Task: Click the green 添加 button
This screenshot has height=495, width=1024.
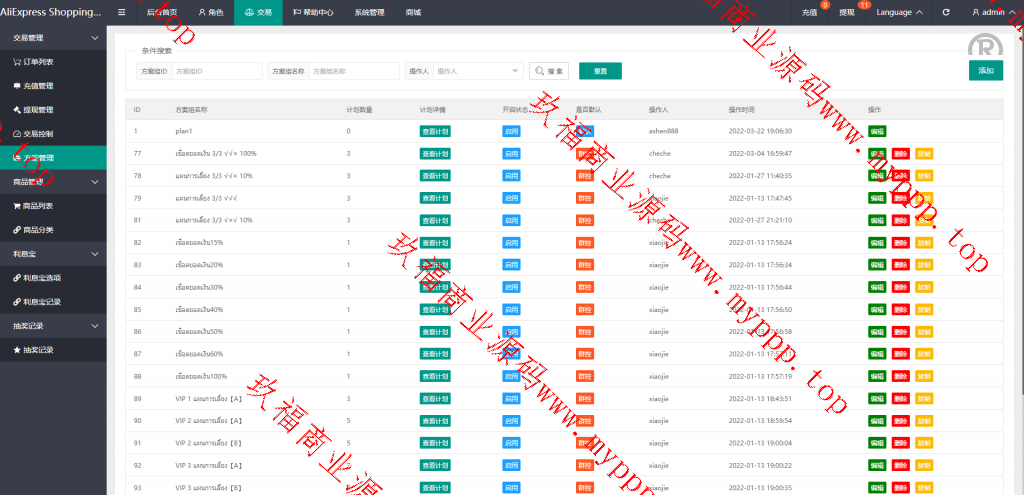Action: click(985, 70)
